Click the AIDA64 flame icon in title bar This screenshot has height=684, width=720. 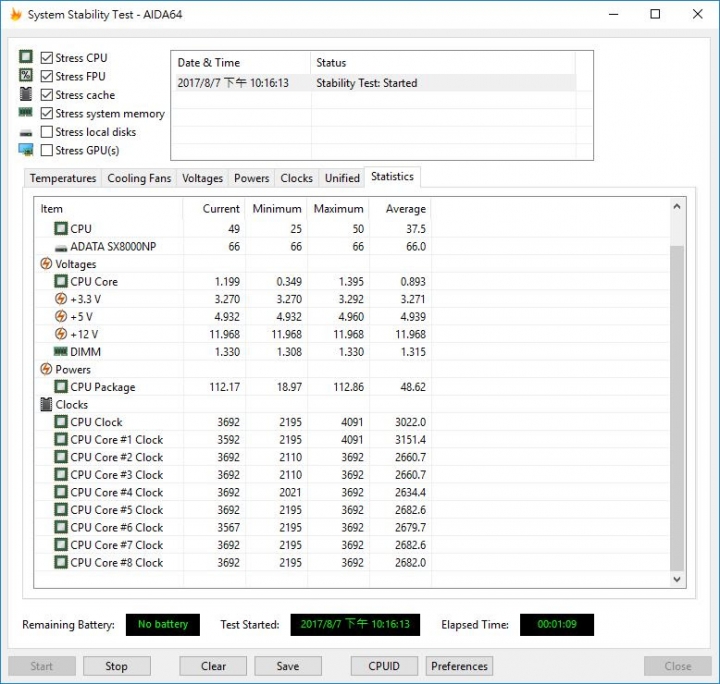point(16,14)
